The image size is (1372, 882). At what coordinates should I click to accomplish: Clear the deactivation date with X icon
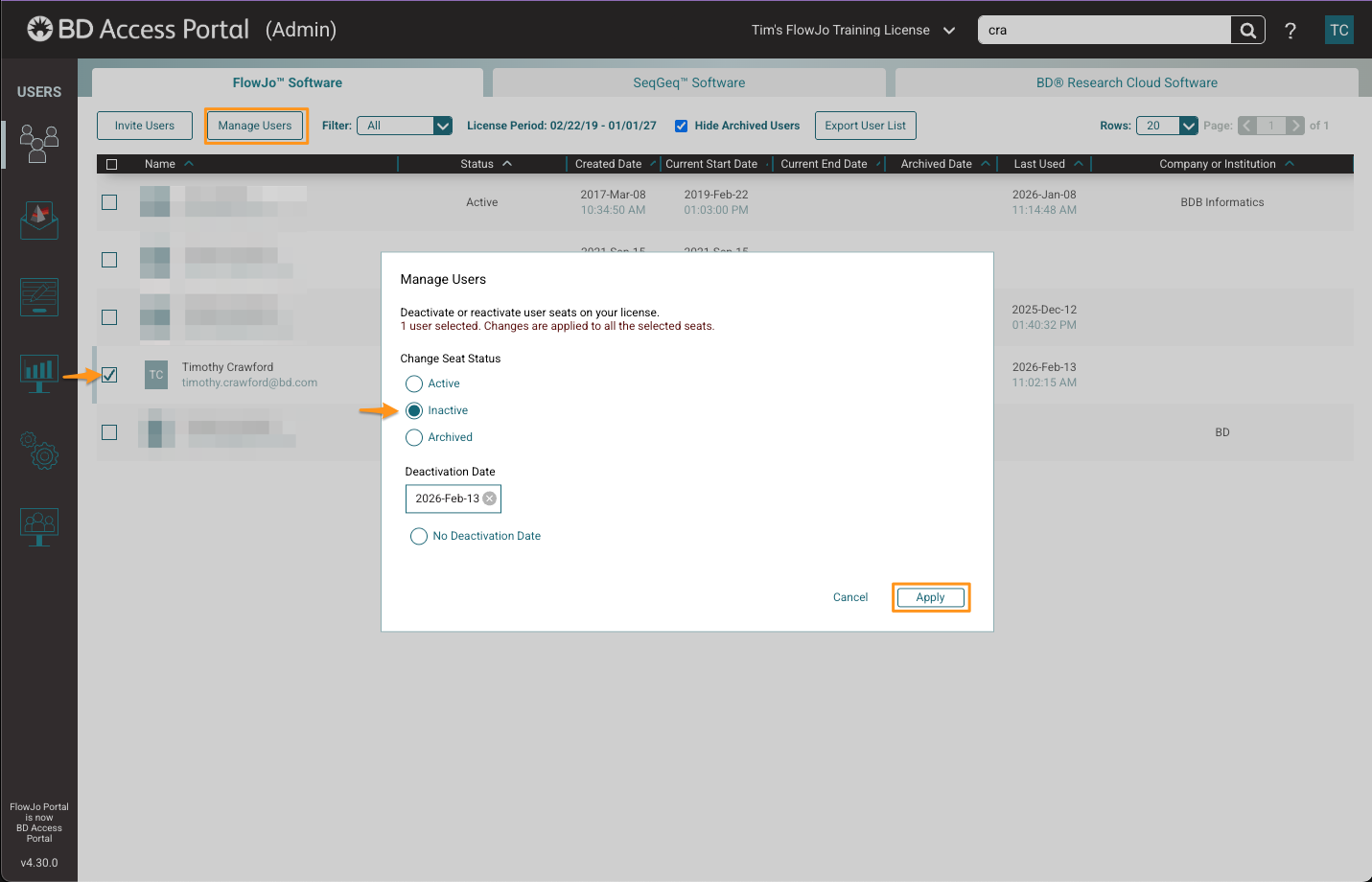click(x=490, y=499)
